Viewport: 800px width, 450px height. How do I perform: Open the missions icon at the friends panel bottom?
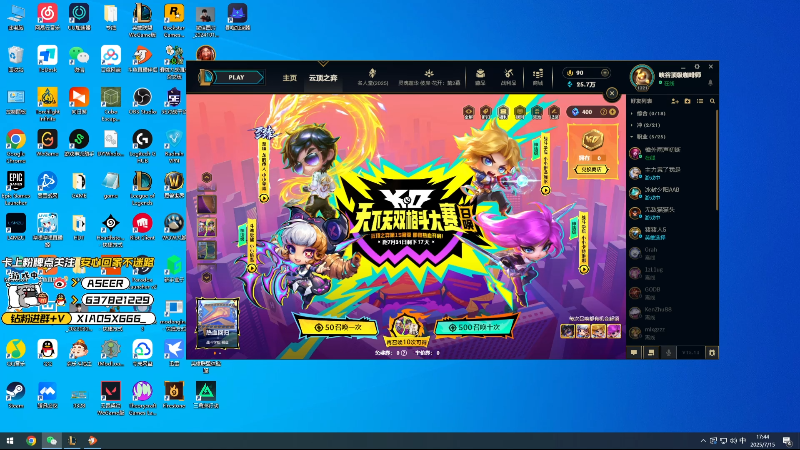click(x=651, y=353)
